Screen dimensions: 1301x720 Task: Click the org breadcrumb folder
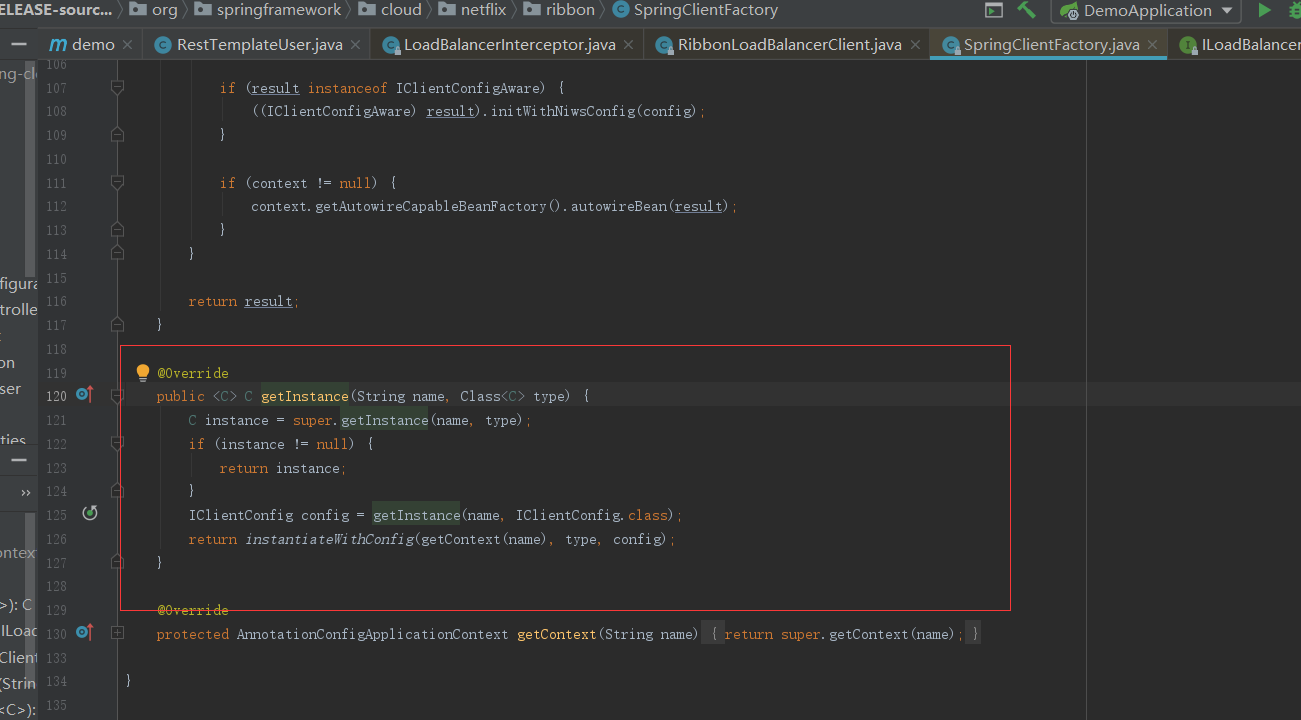tap(154, 10)
